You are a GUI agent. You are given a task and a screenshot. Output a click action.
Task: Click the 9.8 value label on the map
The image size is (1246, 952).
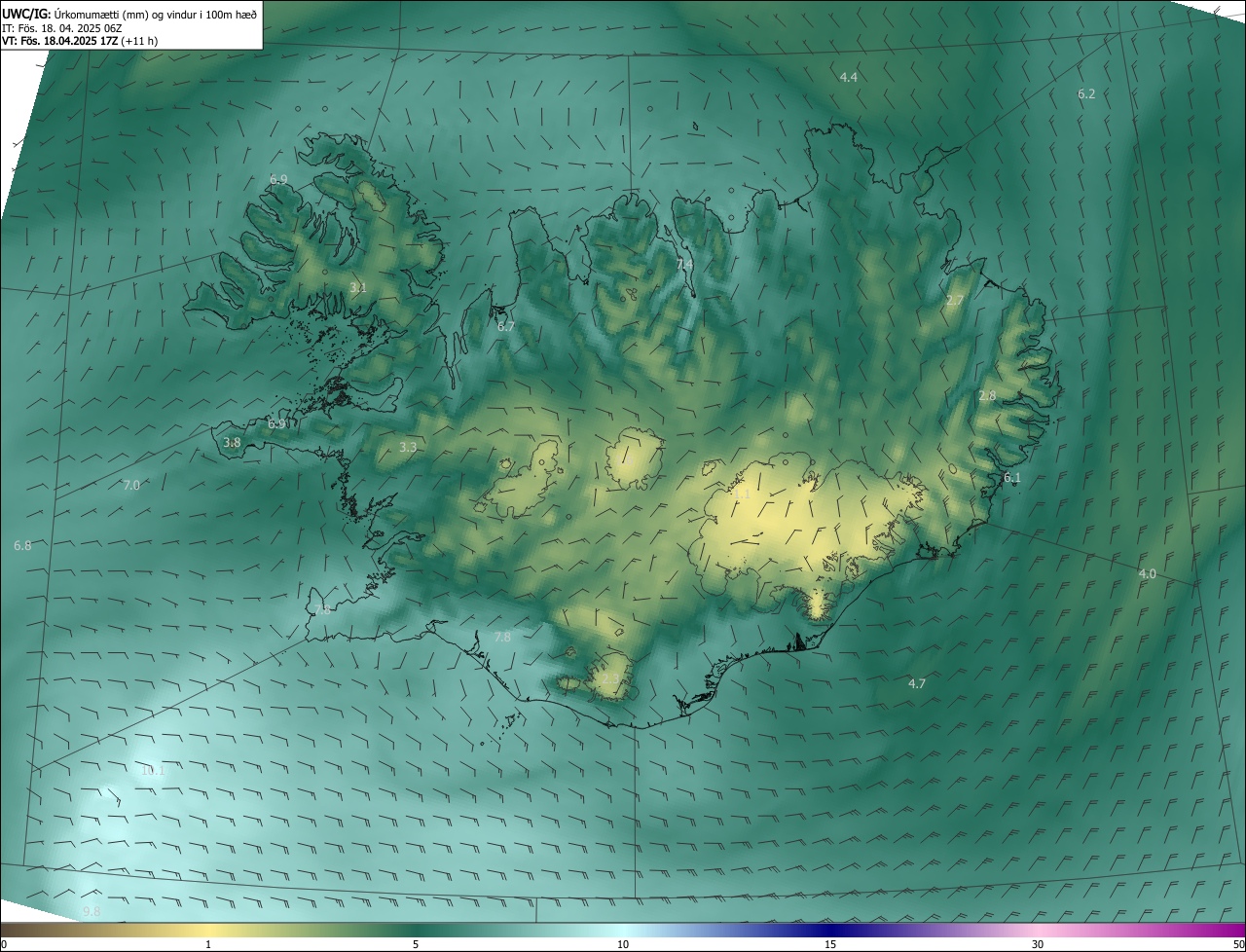92,911
